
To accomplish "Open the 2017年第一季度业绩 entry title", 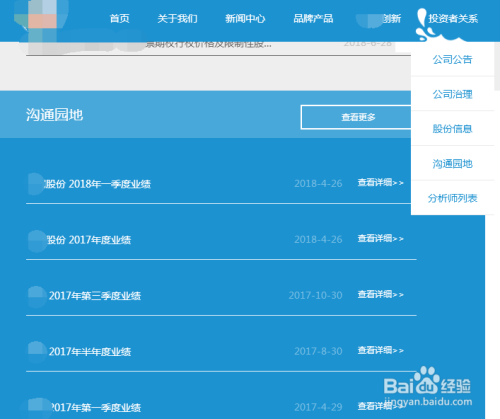I will [95, 407].
